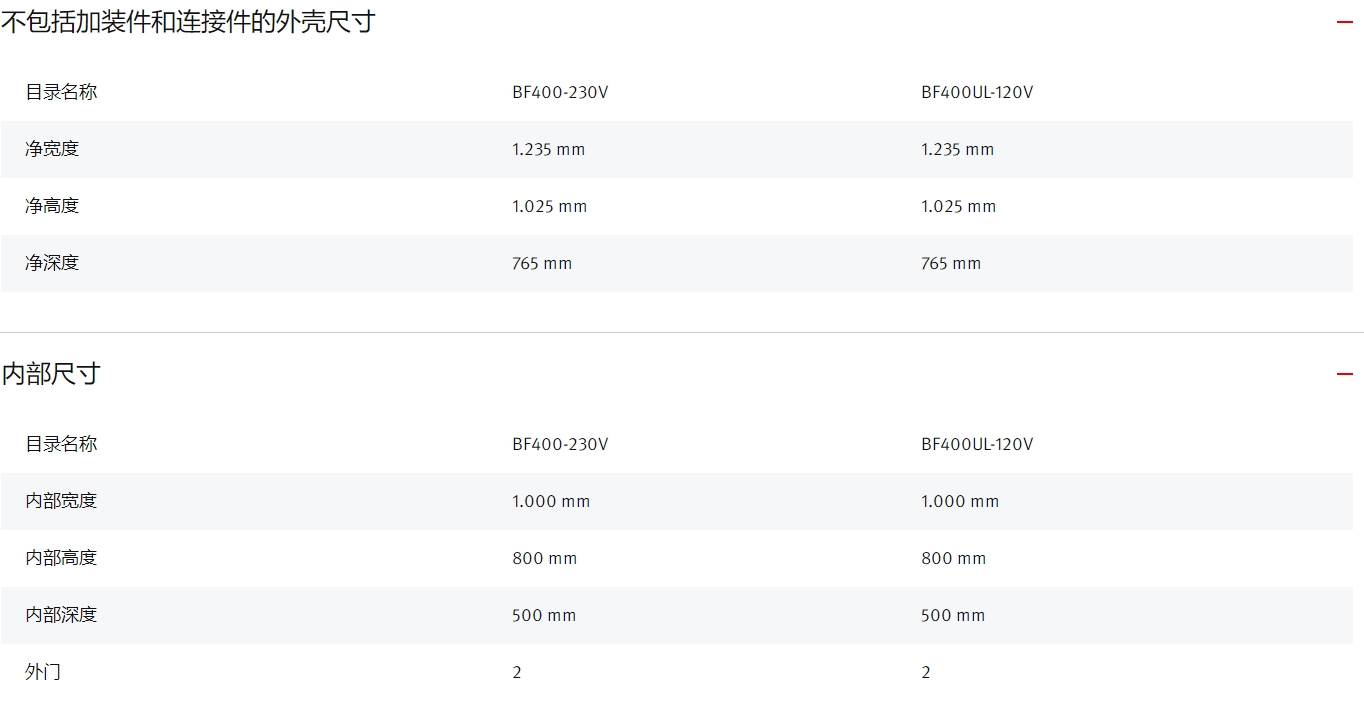The height and width of the screenshot is (714, 1364).
Task: Select BF400-230V in housing dimensions table
Action: (560, 93)
